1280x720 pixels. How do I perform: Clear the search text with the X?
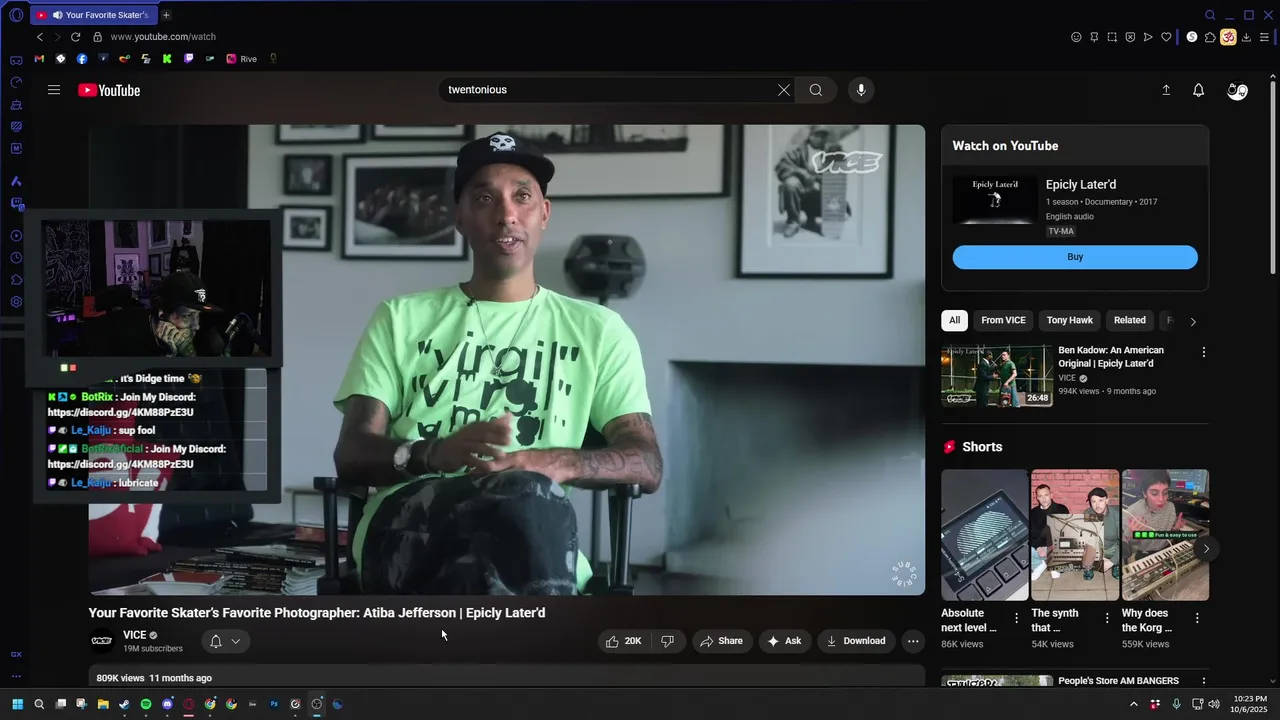click(x=784, y=90)
